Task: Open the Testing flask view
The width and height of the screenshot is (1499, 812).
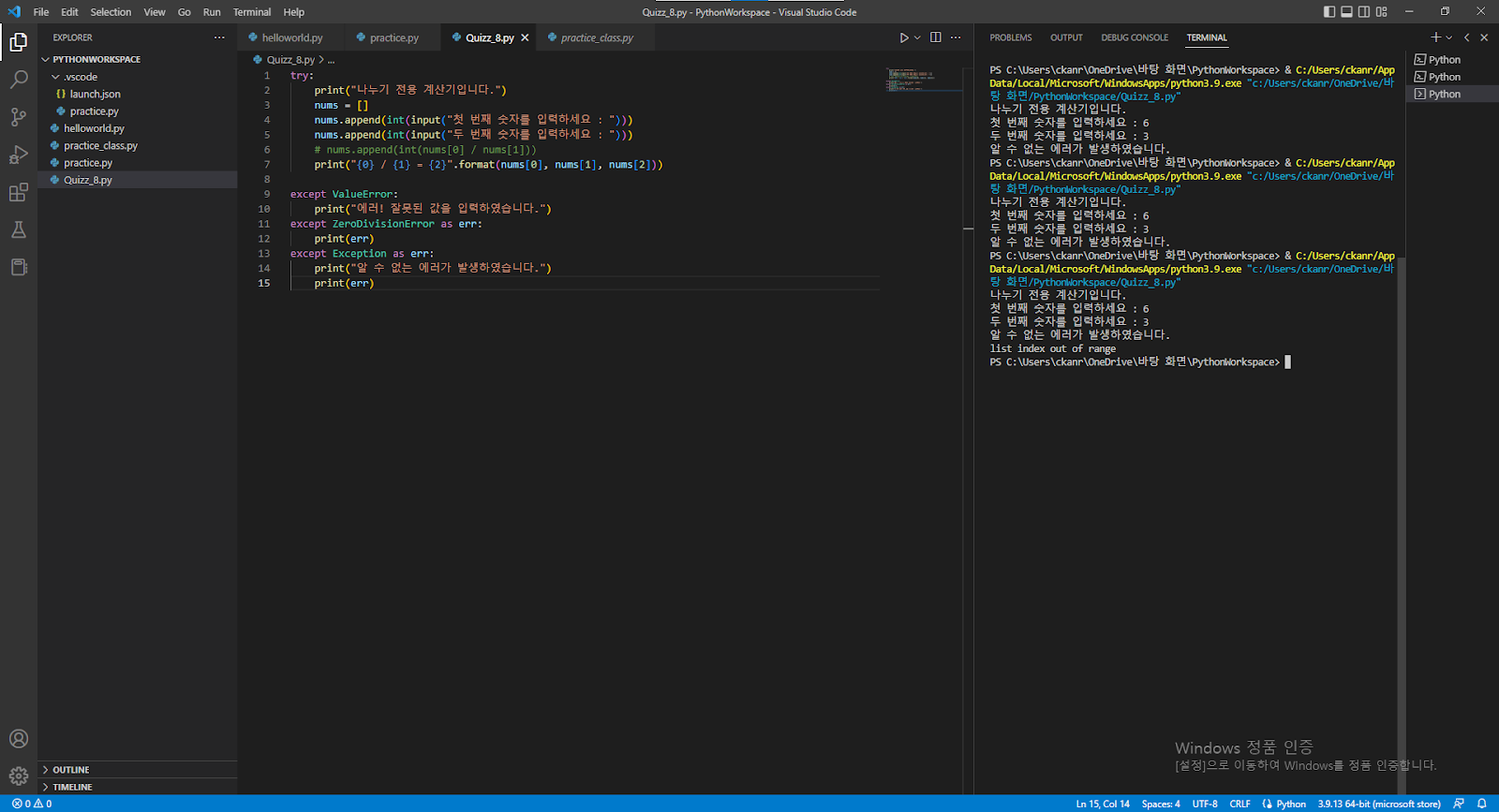Action: coord(19,230)
